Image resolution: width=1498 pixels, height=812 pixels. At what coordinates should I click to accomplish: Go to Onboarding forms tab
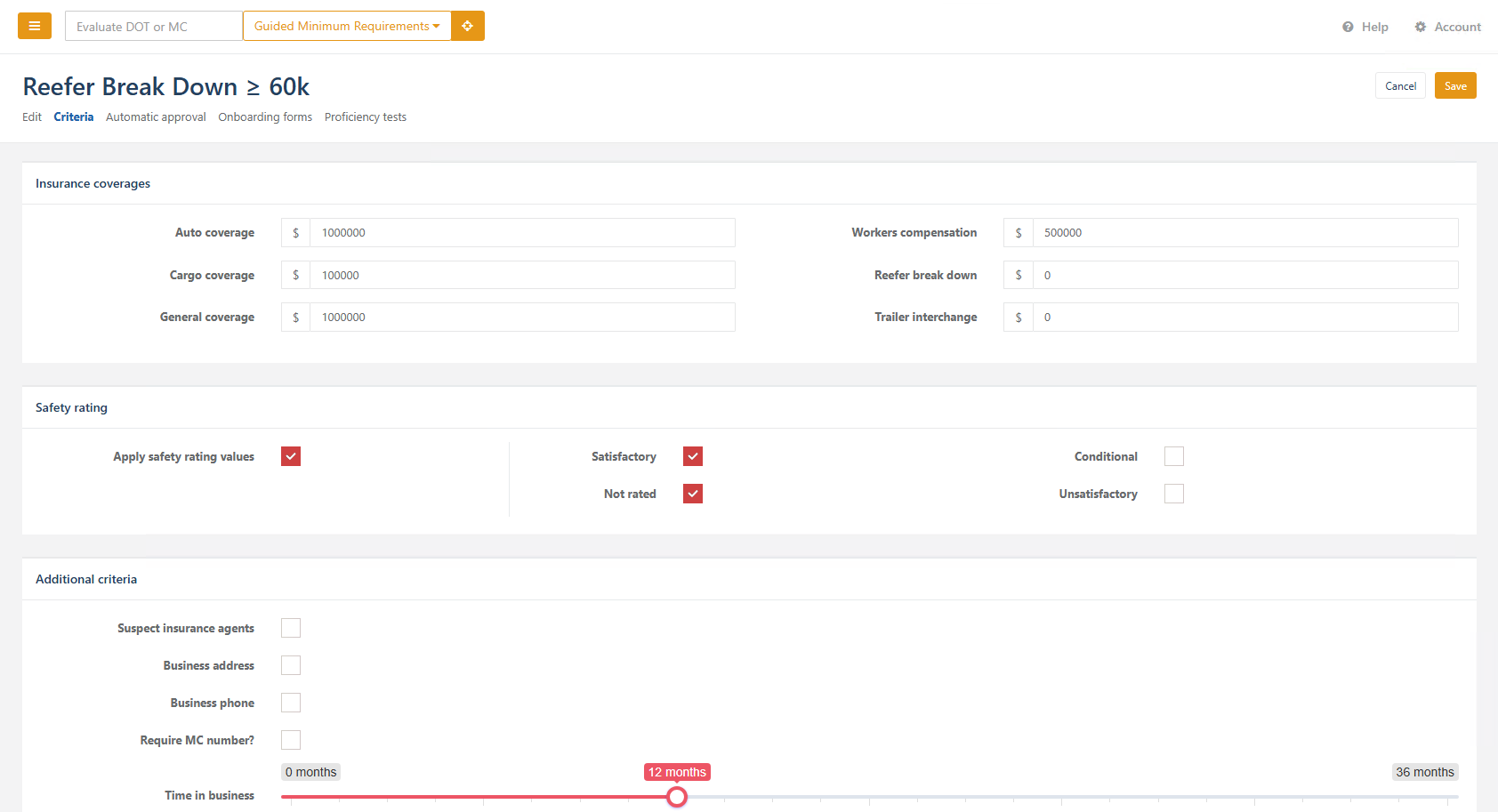265,117
